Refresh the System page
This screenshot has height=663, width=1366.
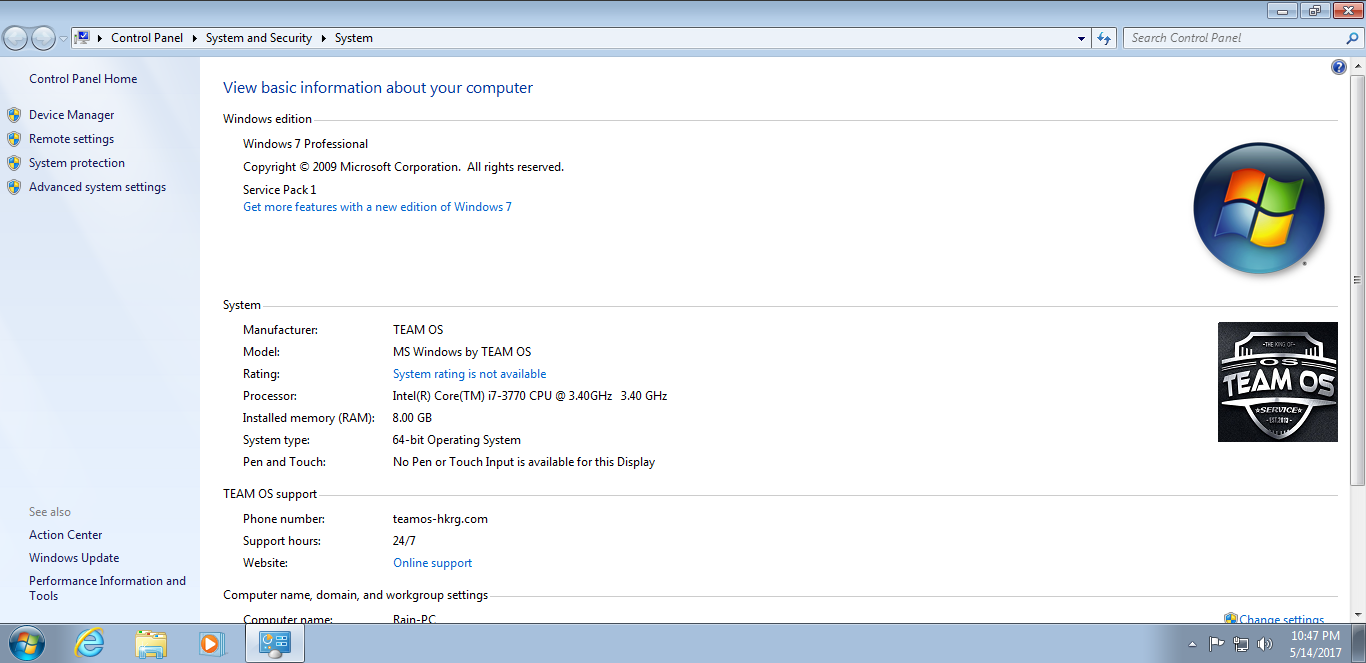[1104, 38]
